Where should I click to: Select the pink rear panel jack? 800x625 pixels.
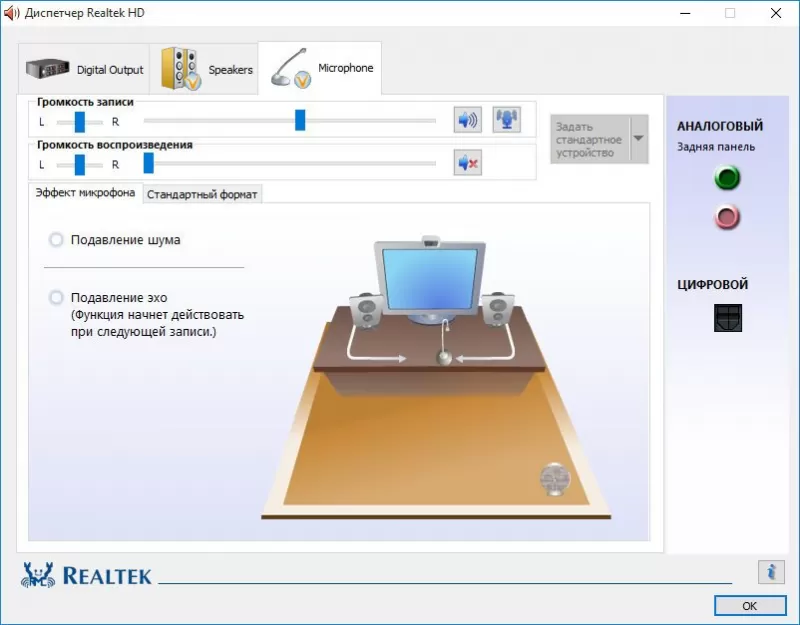[x=727, y=217]
